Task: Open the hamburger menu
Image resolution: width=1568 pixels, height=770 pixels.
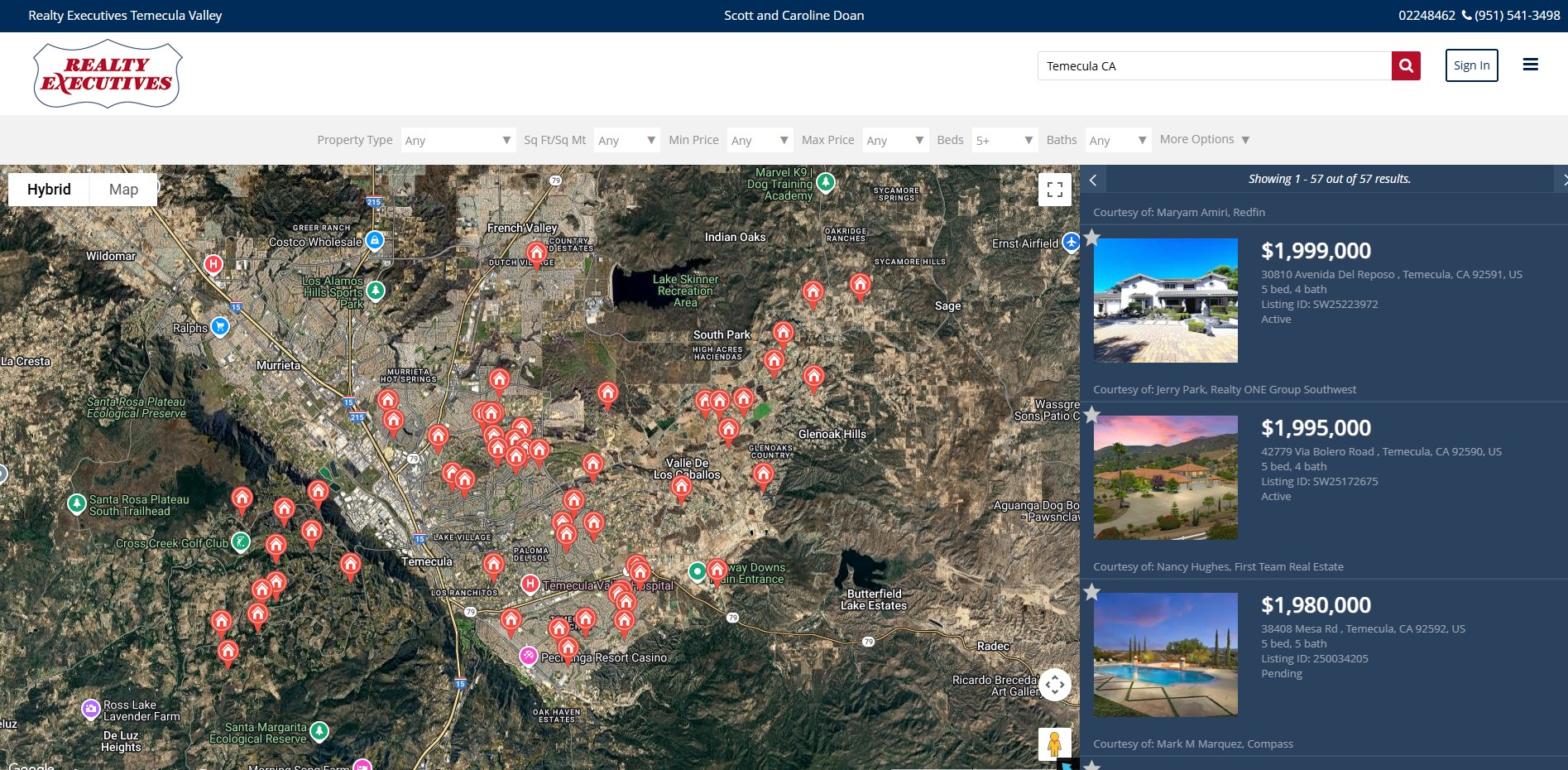Action: [1530, 65]
